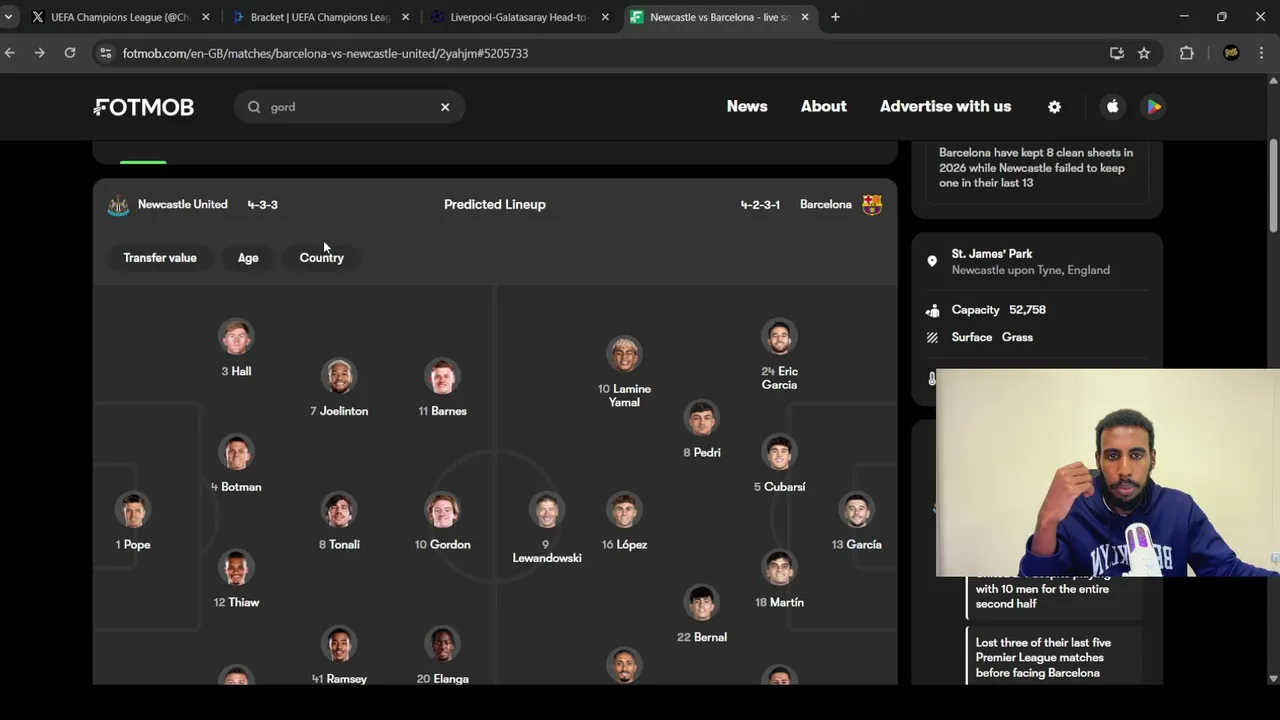
Task: Click the Google Play store icon
Action: (1153, 107)
